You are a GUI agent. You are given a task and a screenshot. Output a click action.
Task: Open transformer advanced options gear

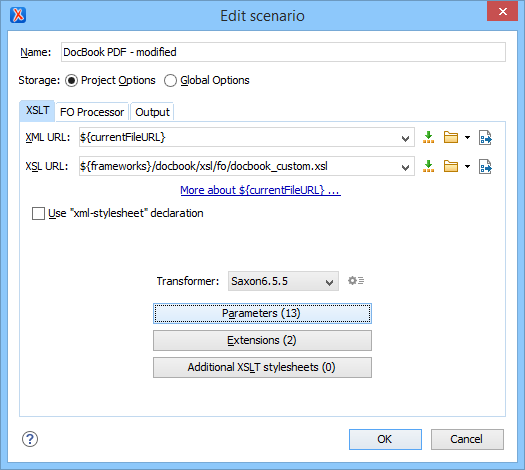tap(356, 281)
